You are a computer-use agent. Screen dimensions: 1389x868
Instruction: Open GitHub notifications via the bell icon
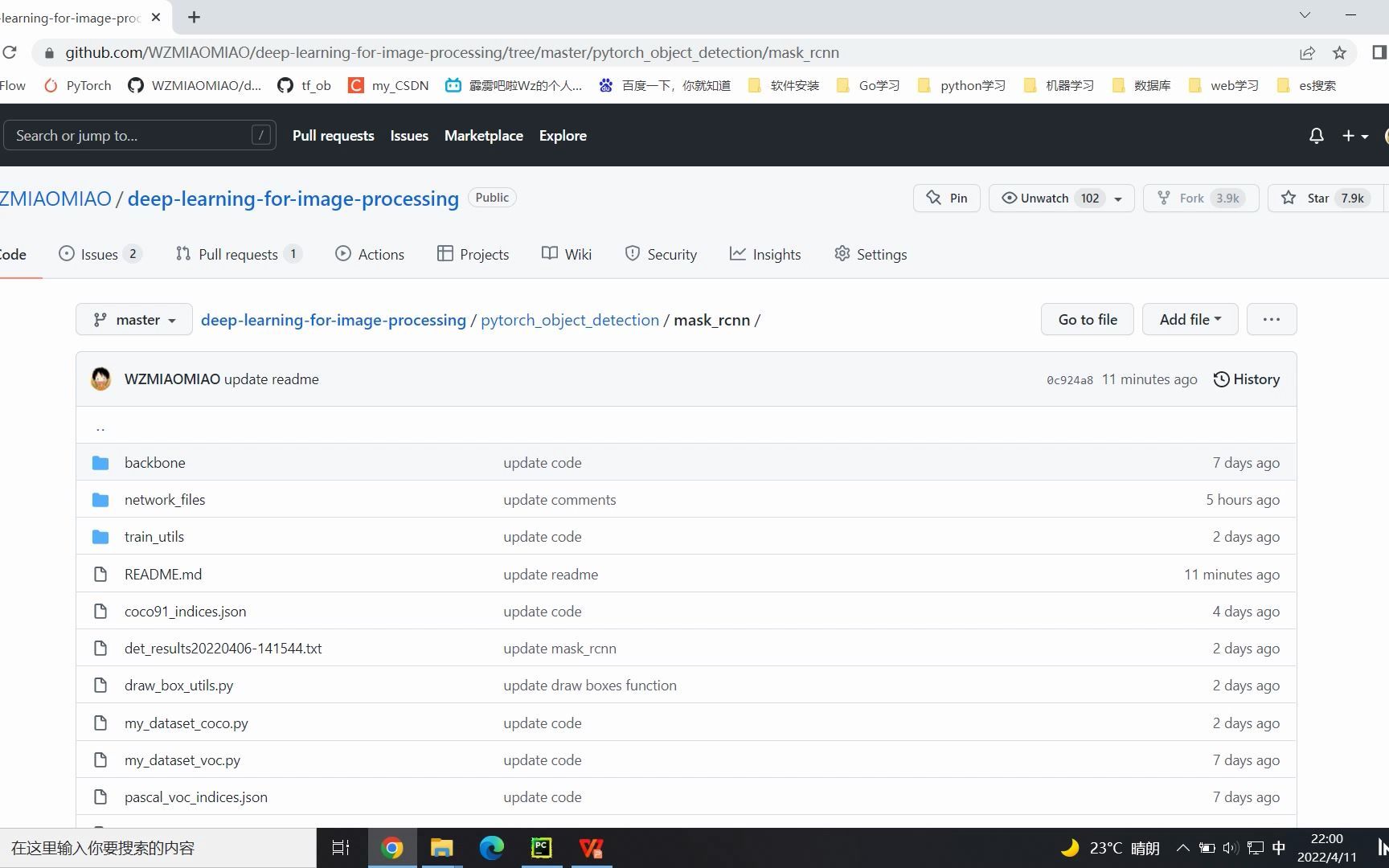[1316, 135]
